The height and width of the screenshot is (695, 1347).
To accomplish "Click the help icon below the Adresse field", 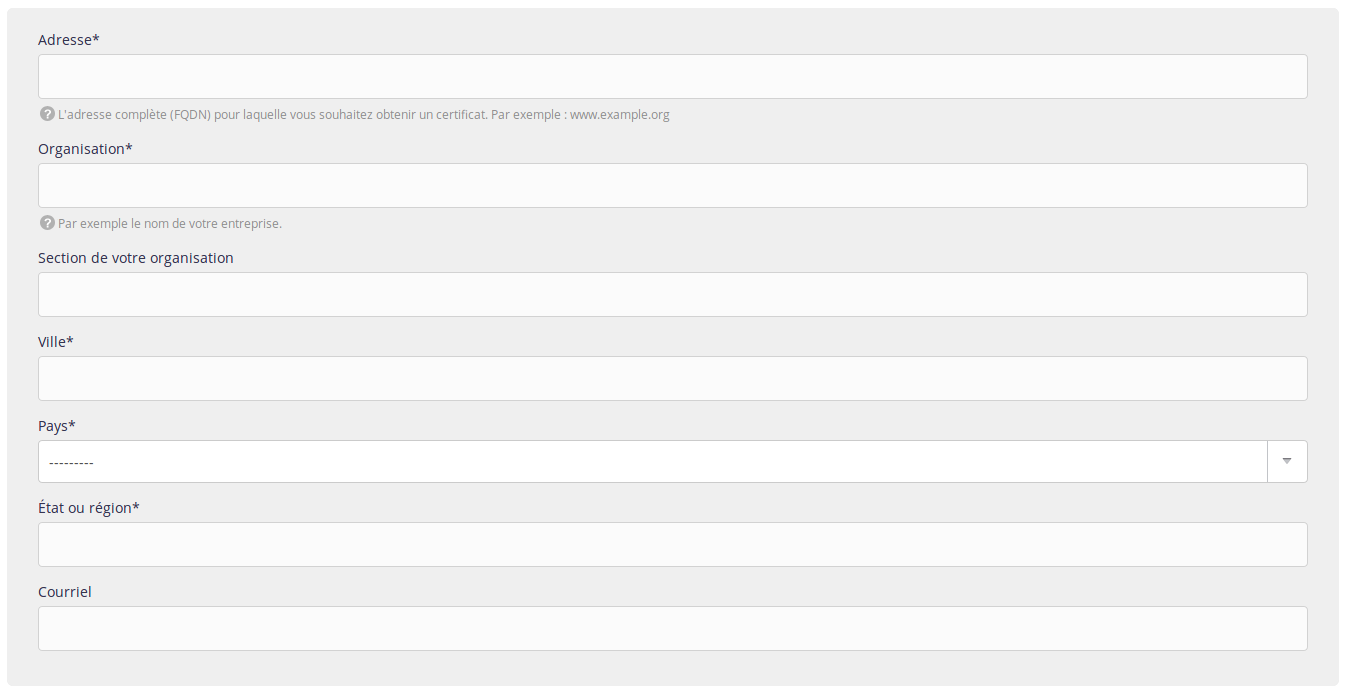I will (x=47, y=114).
